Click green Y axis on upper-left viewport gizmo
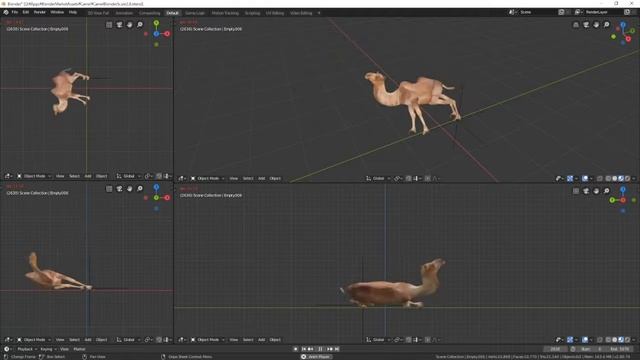 [x=156, y=23]
